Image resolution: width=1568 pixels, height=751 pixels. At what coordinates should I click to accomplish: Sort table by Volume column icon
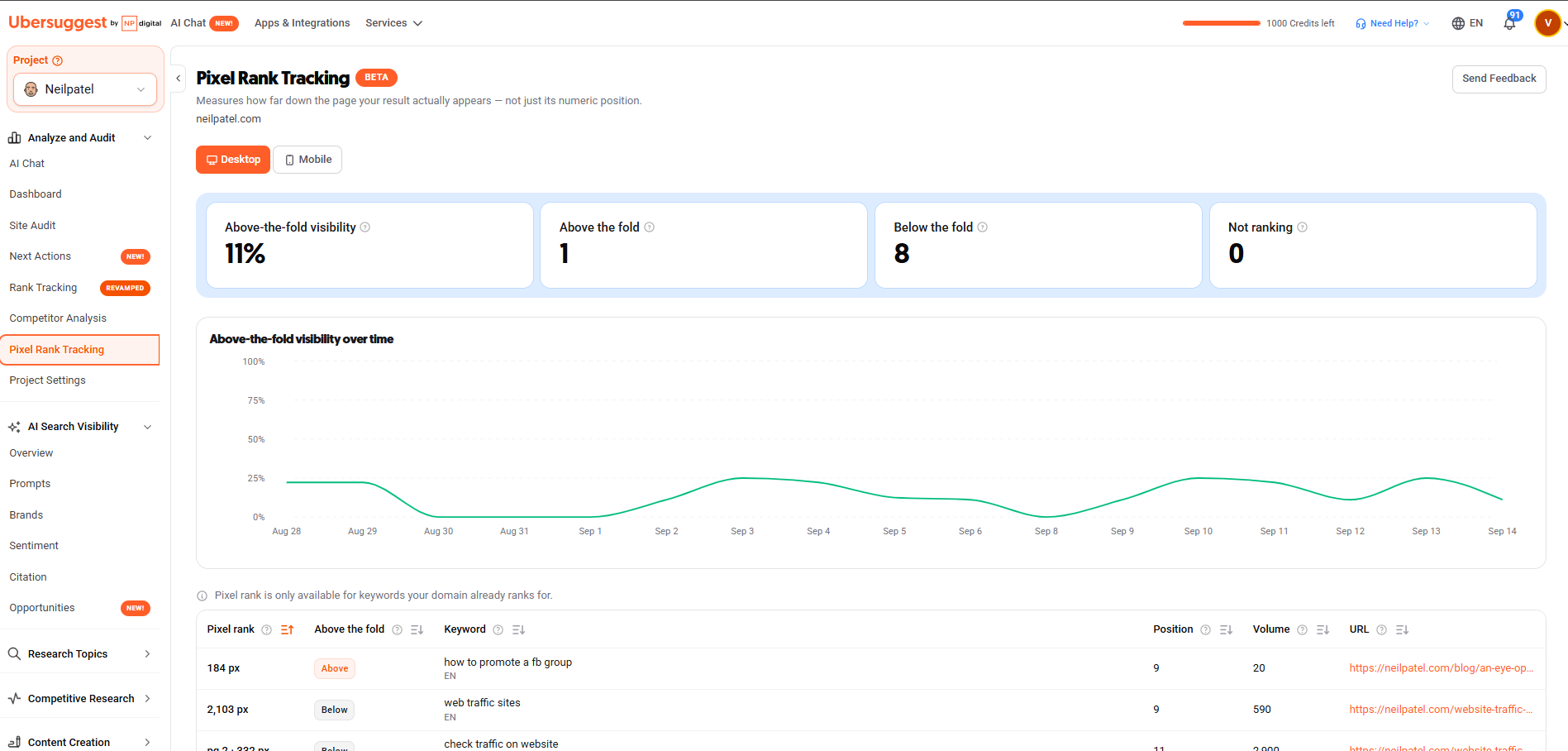[x=1323, y=630]
